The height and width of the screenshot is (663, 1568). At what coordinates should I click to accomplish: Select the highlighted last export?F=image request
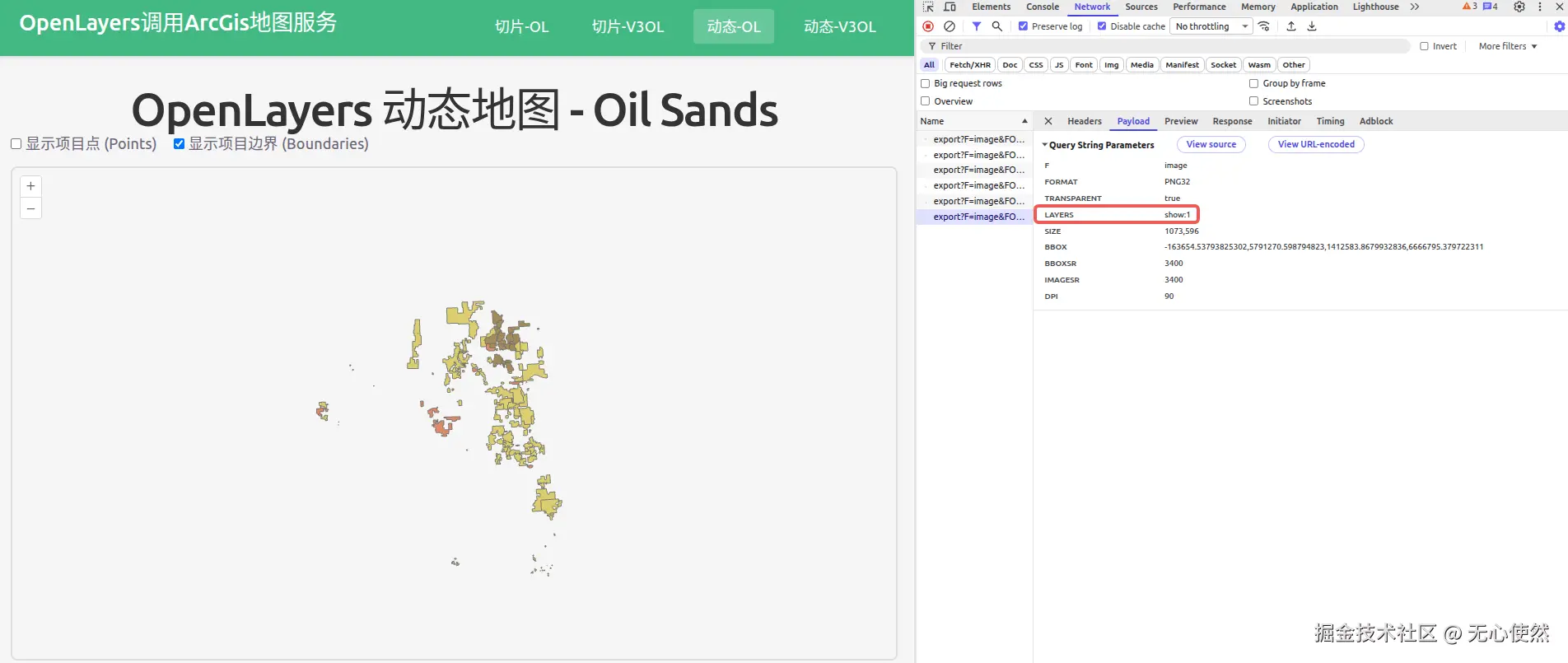[x=974, y=217]
